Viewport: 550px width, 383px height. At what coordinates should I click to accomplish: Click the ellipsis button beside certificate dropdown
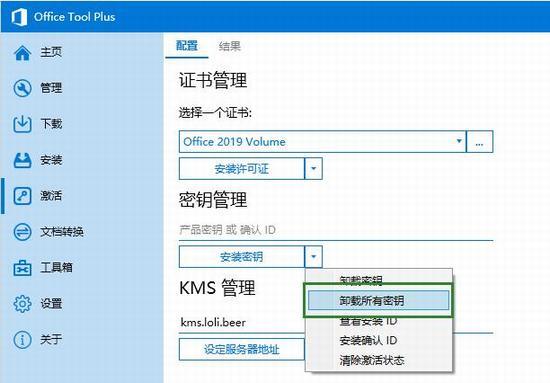[x=479, y=142]
